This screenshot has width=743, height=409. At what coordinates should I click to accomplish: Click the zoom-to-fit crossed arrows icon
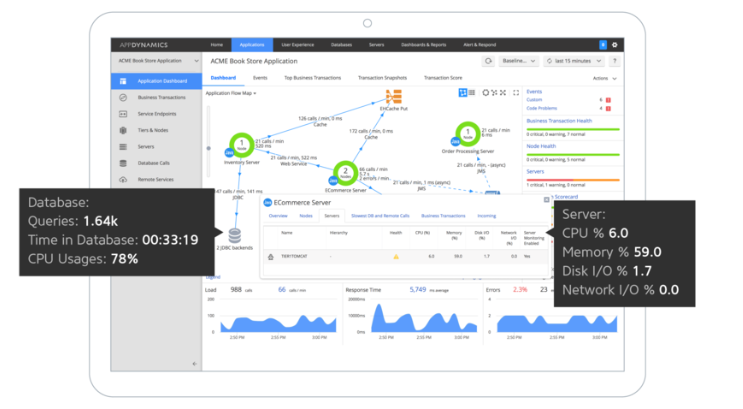tap(503, 93)
